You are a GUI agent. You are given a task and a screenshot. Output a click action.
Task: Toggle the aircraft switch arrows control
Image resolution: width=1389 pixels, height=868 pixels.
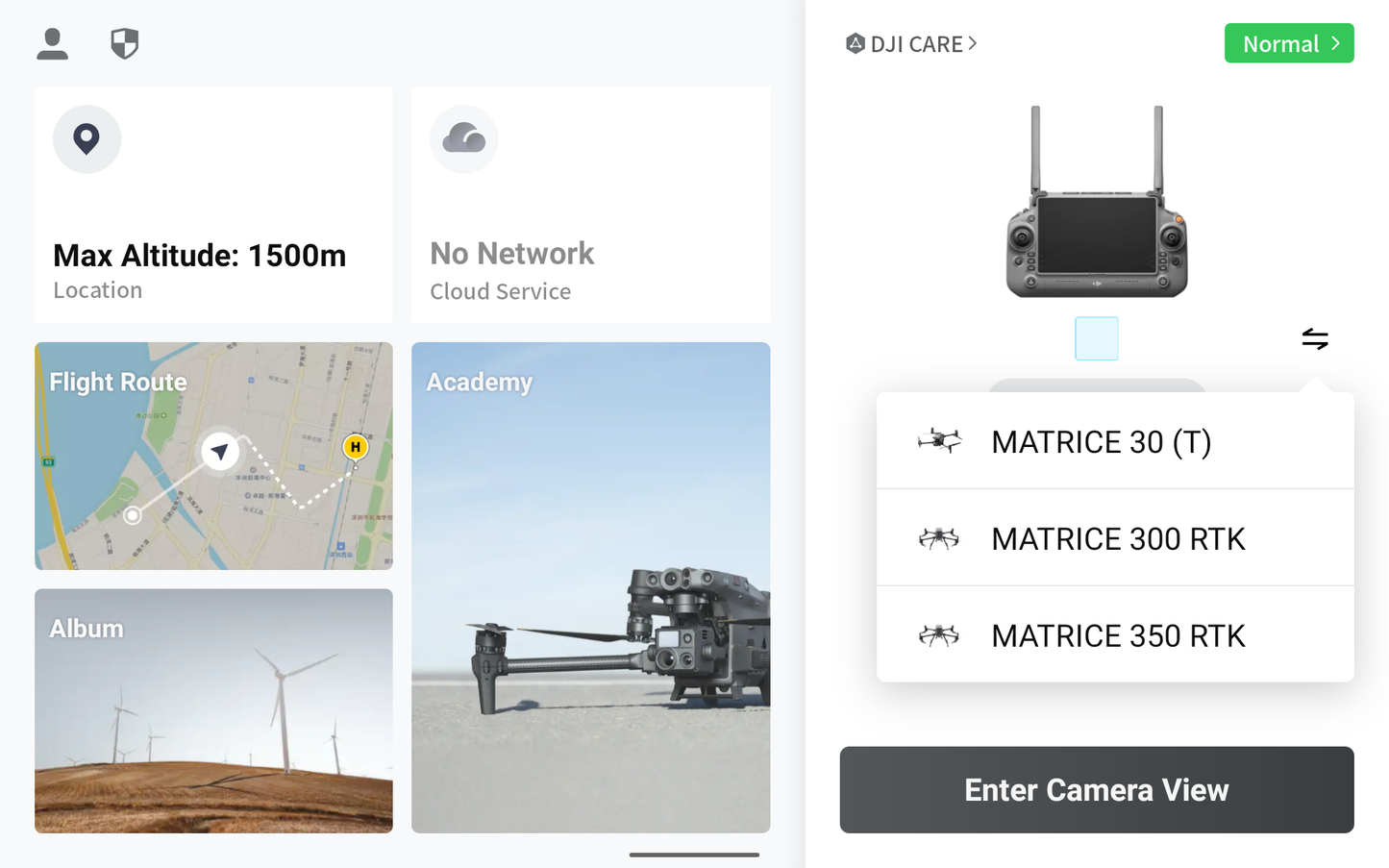point(1315,338)
